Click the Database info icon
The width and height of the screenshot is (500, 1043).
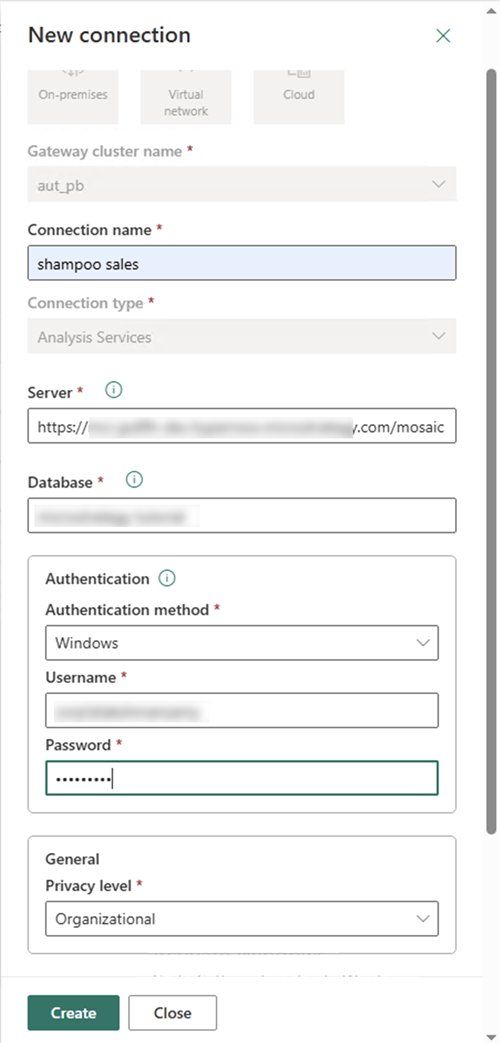click(x=134, y=480)
